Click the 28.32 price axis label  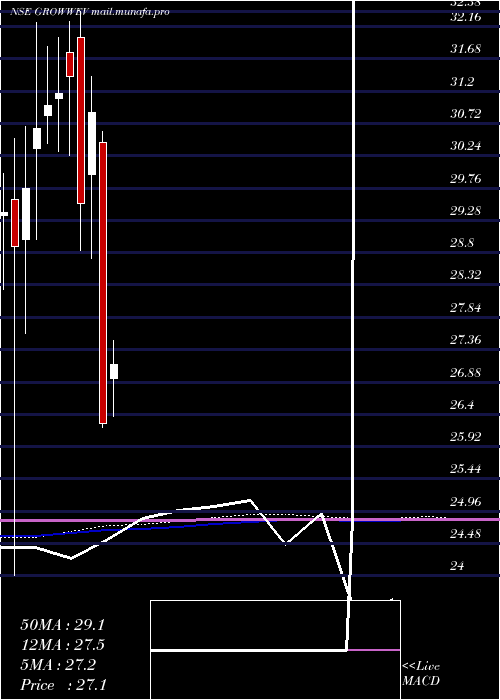click(466, 275)
